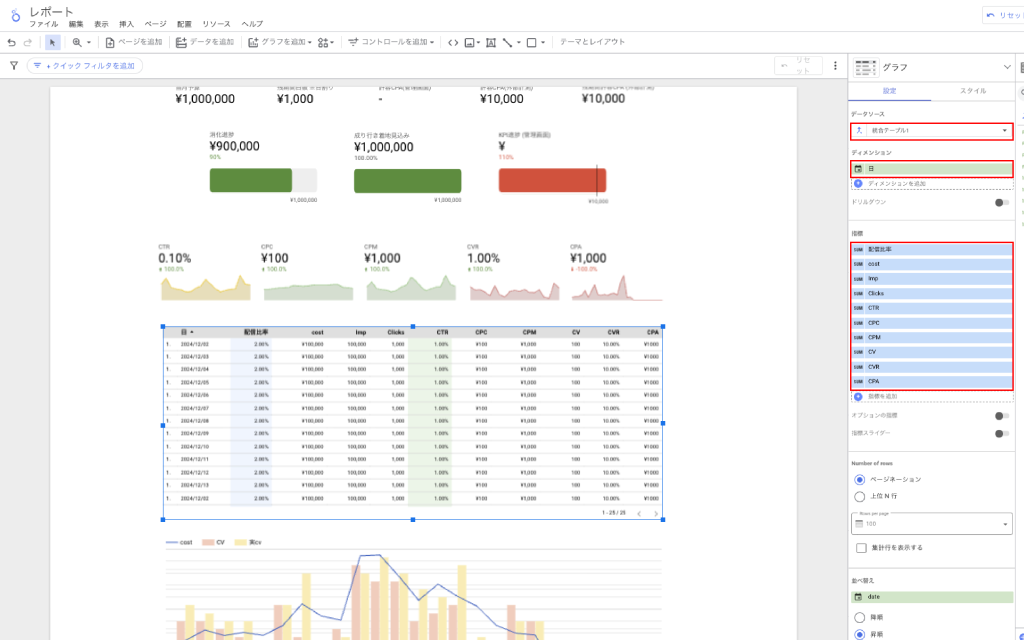Click the zoom magnifier icon
Image resolution: width=1024 pixels, height=640 pixels.
77,42
